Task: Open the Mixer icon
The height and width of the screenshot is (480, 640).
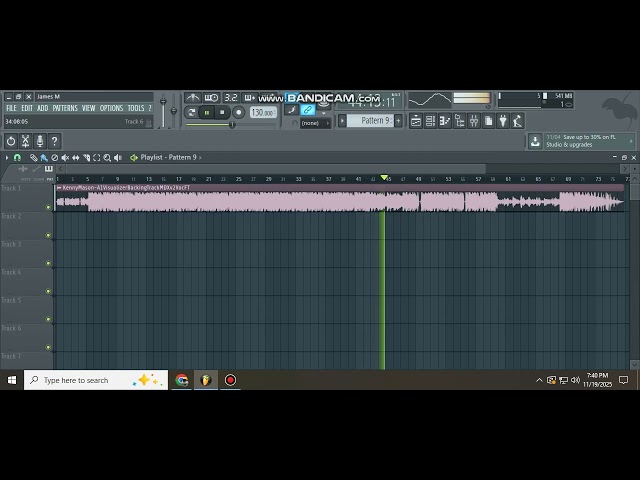Action: [x=474, y=121]
